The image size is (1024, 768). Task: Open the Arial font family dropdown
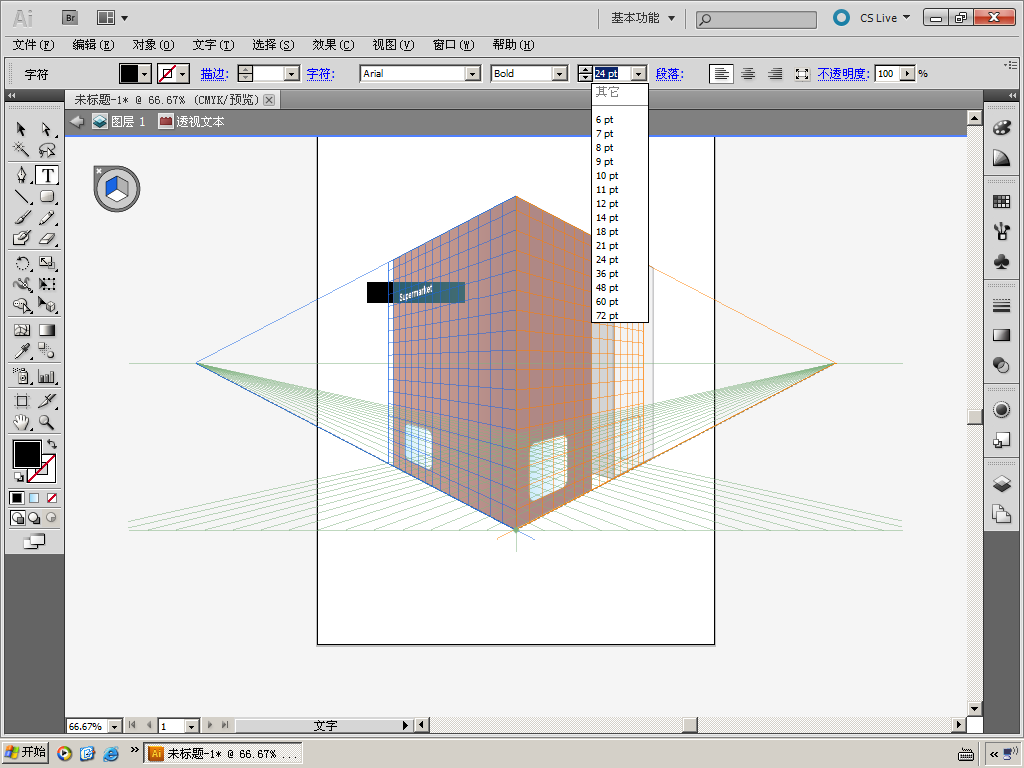click(x=472, y=74)
